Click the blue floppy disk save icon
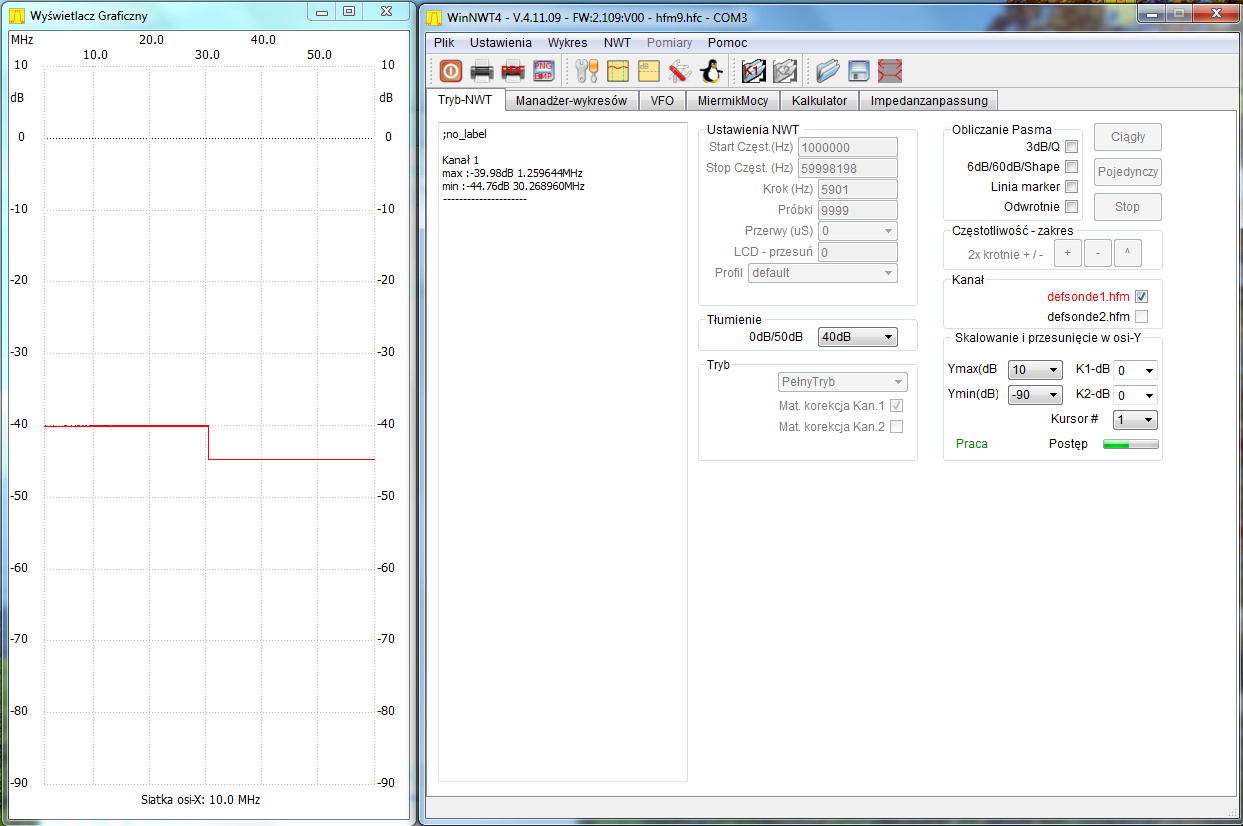1243x826 pixels. (858, 71)
